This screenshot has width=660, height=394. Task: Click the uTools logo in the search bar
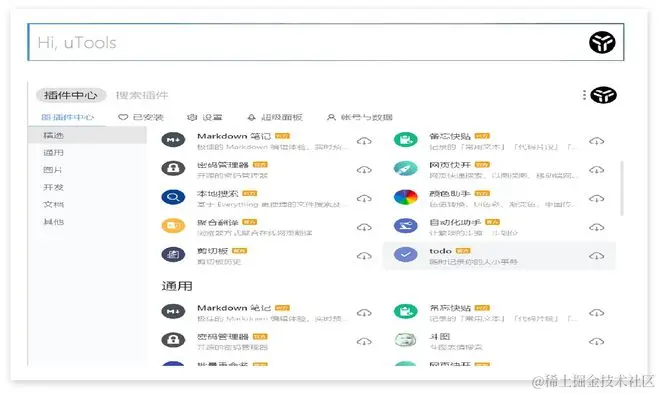(602, 42)
